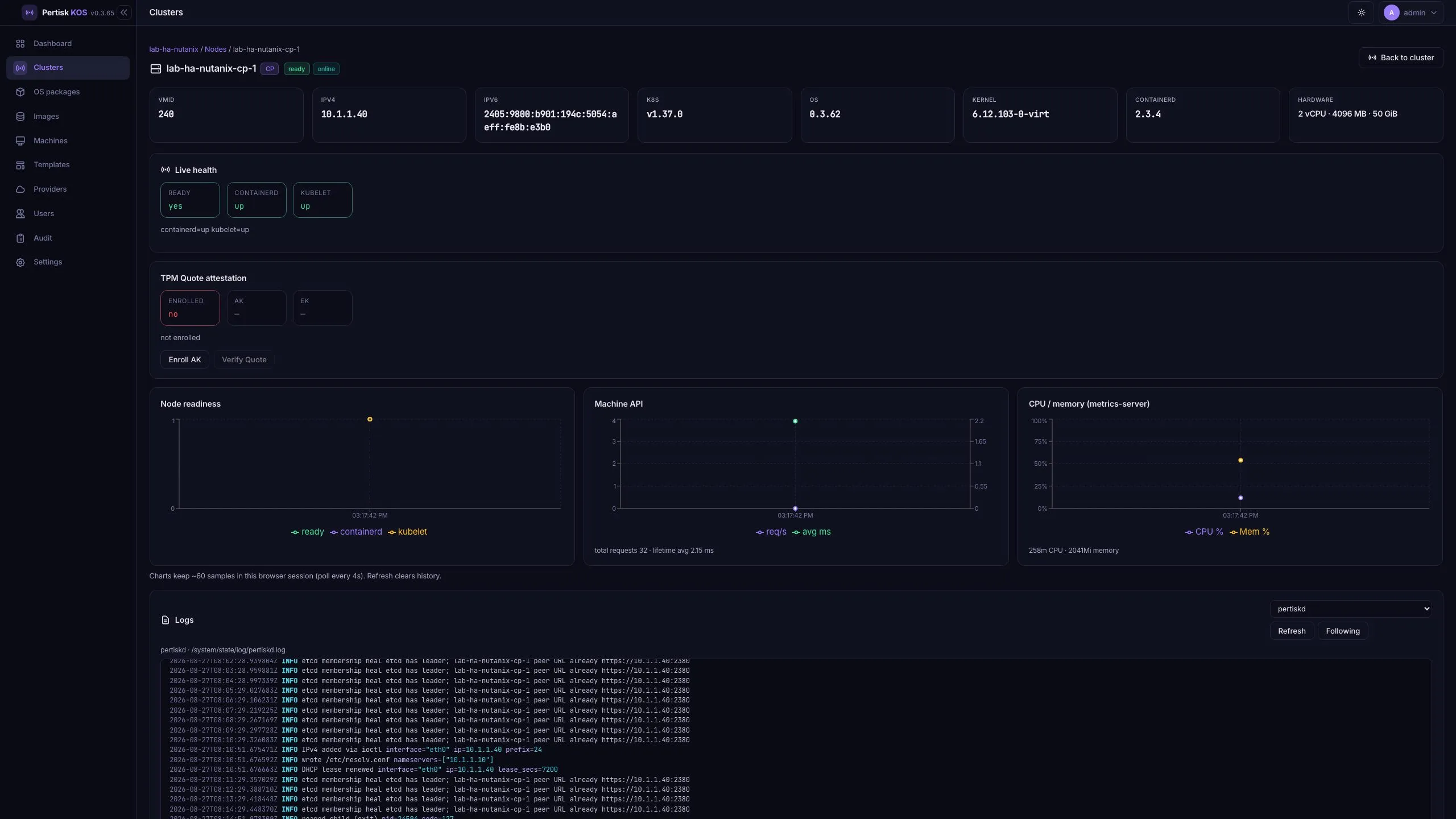Go to Images page in sidebar
1456x819 pixels.
pyautogui.click(x=68, y=116)
